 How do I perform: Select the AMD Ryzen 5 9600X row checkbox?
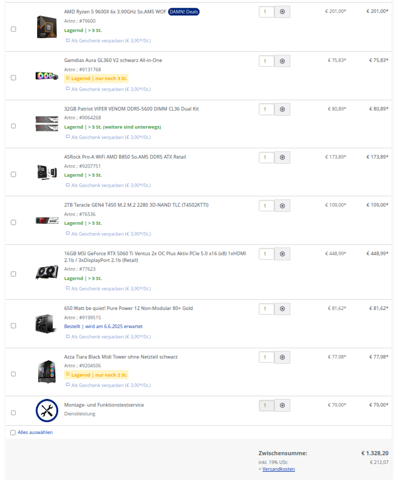tap(13, 29)
